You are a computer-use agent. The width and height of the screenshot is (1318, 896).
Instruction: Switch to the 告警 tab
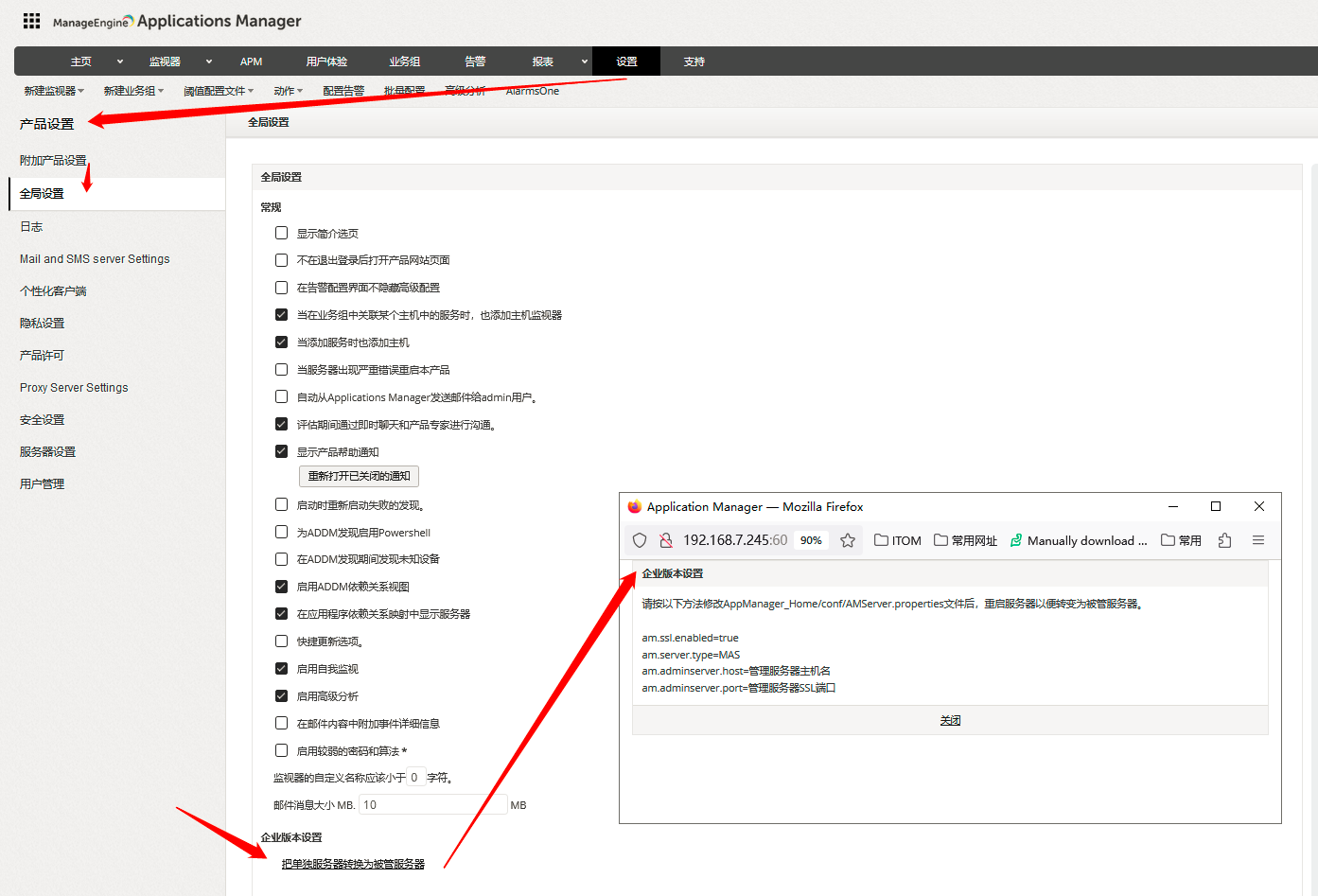[x=475, y=61]
